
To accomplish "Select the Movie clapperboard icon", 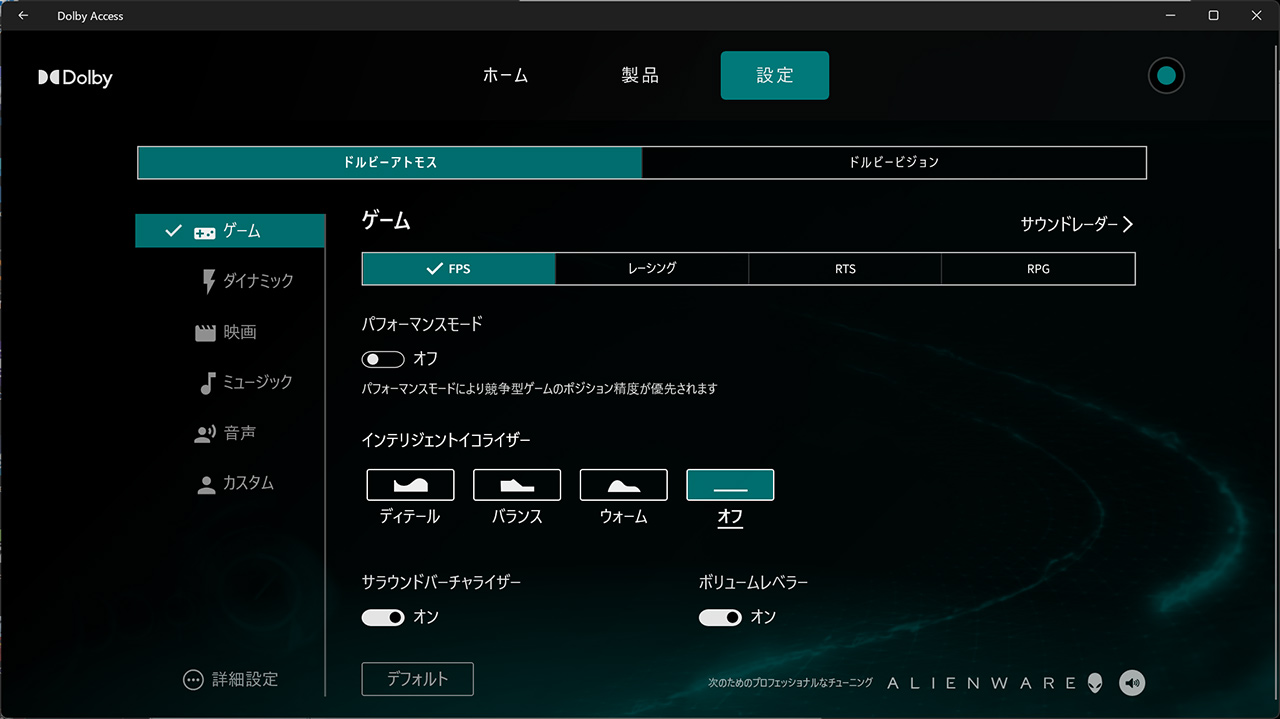I will [205, 333].
